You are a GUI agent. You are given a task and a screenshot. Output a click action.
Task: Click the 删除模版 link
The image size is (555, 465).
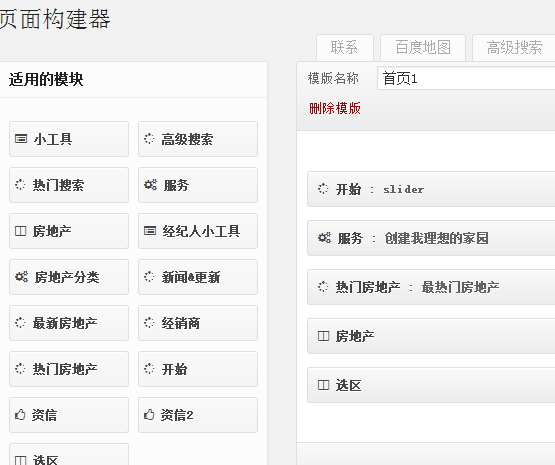point(335,108)
